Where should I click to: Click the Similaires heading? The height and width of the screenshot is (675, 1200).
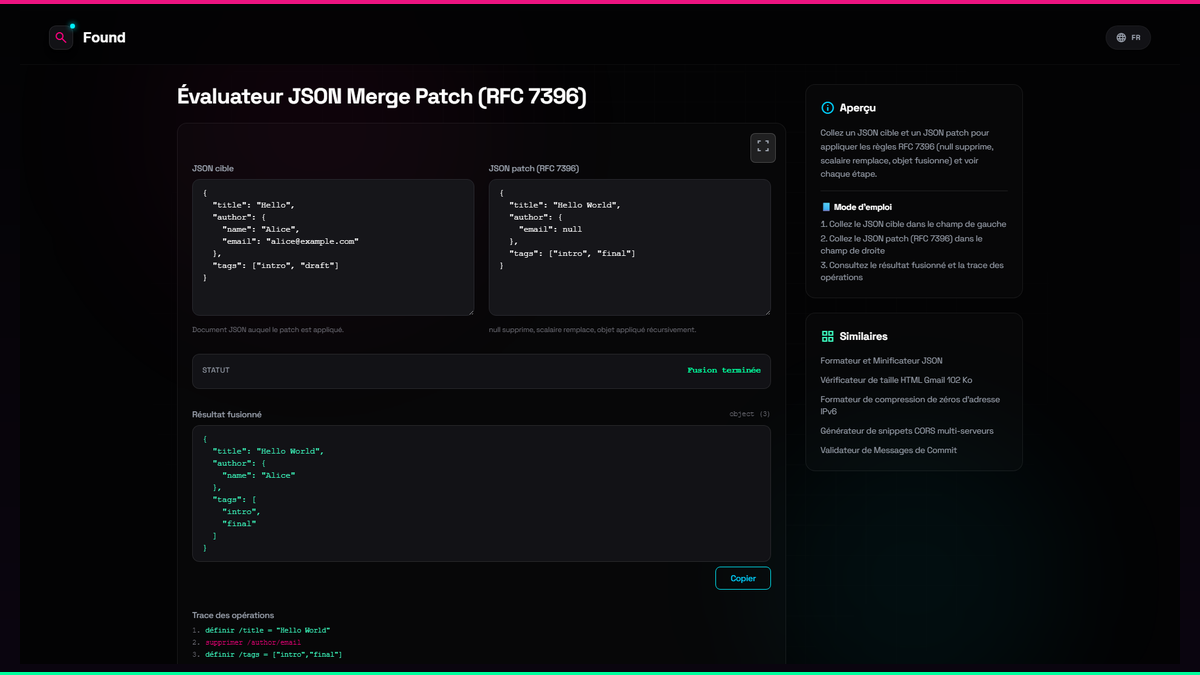[x=864, y=337]
